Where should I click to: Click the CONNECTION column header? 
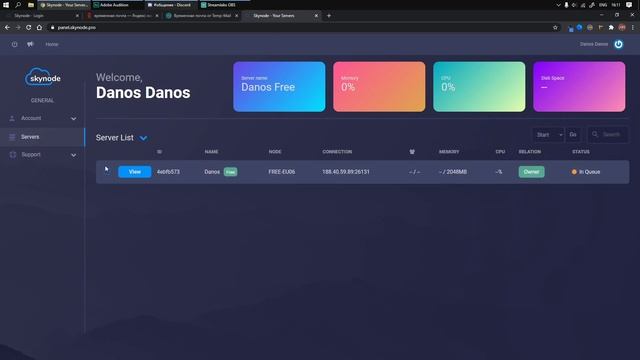[x=337, y=152]
